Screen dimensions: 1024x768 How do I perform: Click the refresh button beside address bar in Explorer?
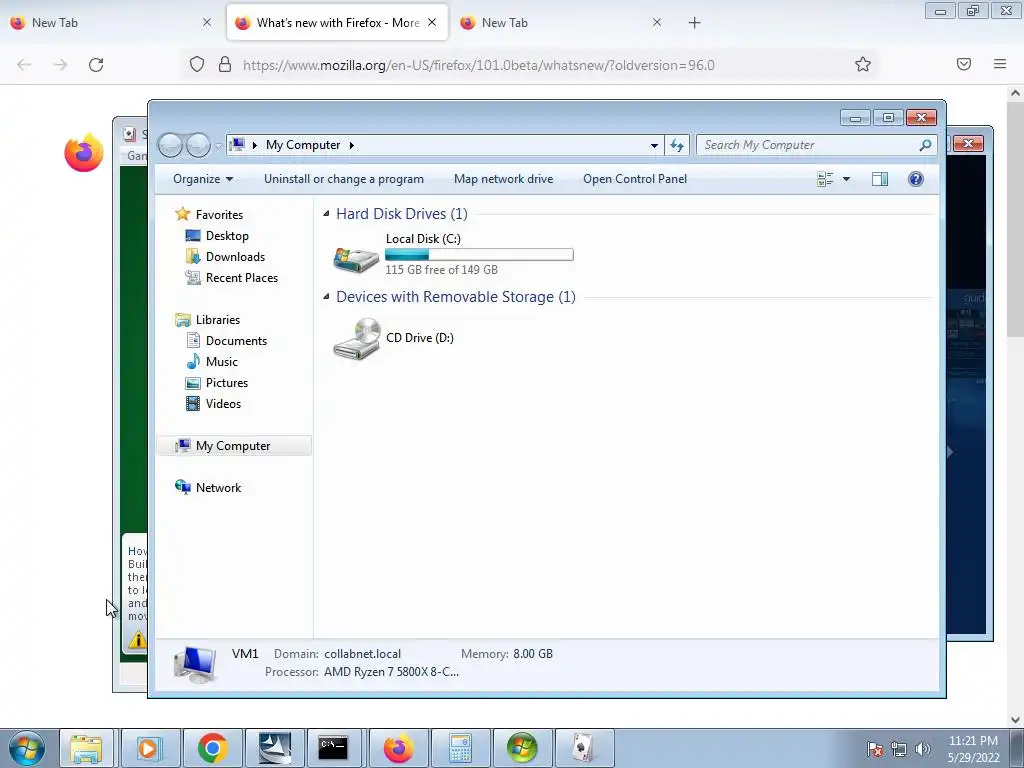click(x=677, y=145)
